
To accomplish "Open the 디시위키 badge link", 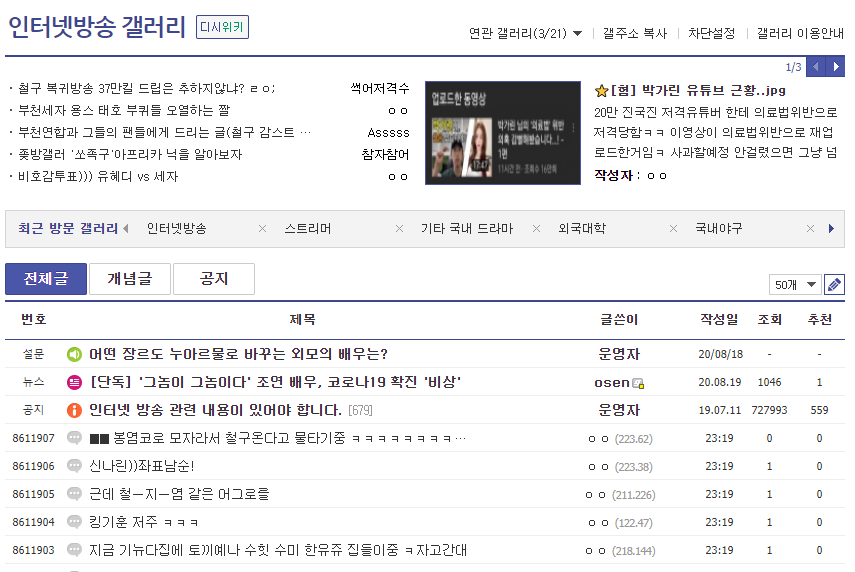I will coord(222,27).
